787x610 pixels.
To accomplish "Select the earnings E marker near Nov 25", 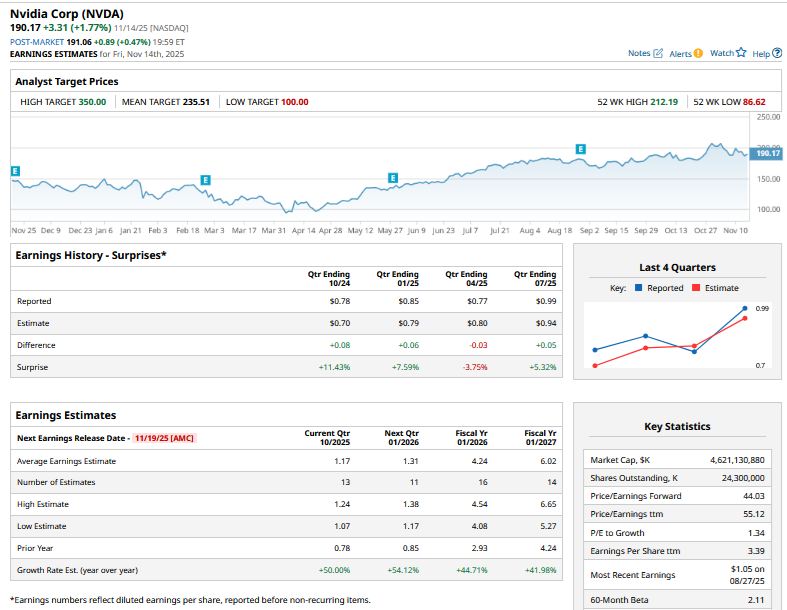I will point(15,172).
